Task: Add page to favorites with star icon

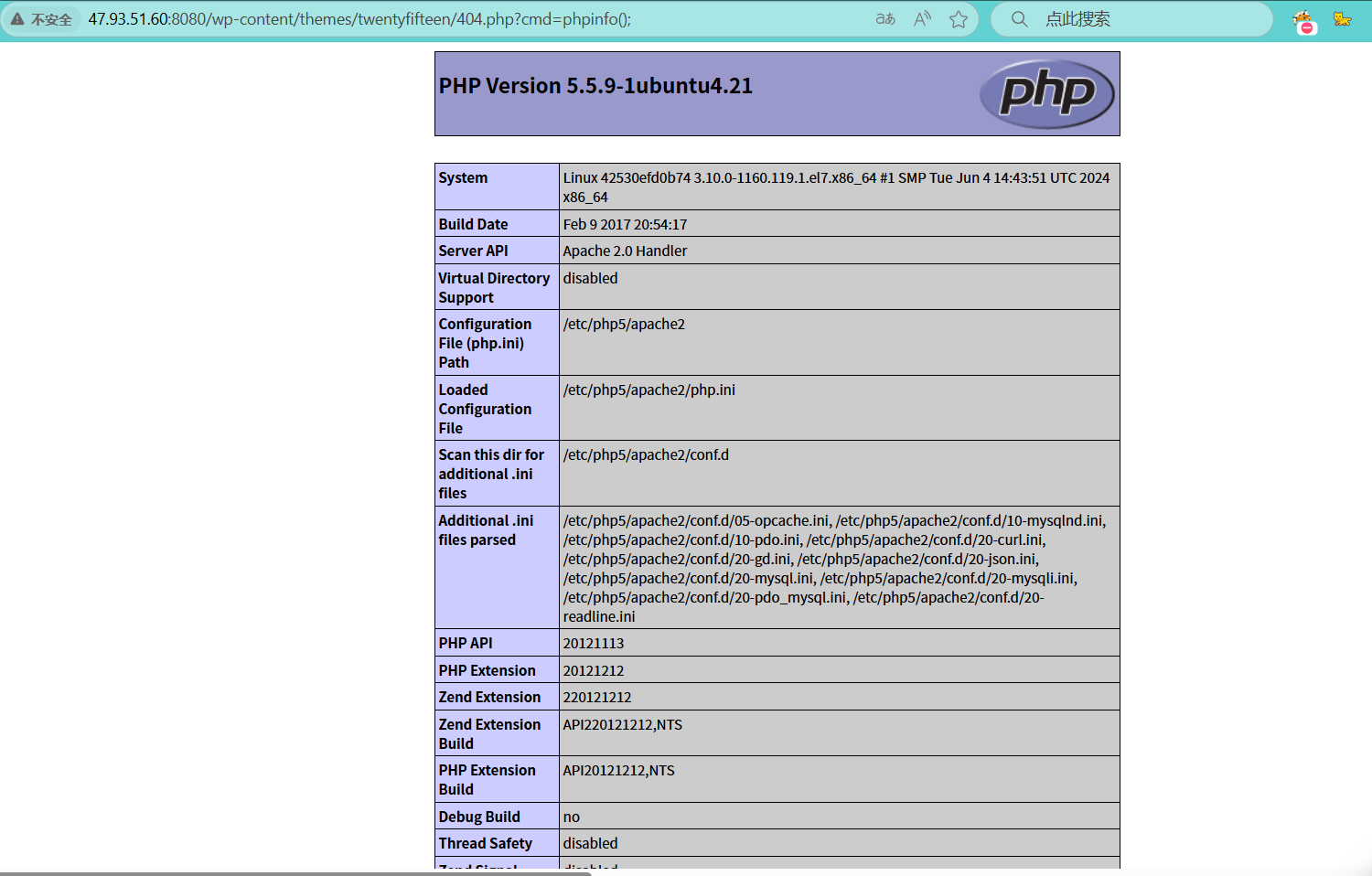Action: 958,19
